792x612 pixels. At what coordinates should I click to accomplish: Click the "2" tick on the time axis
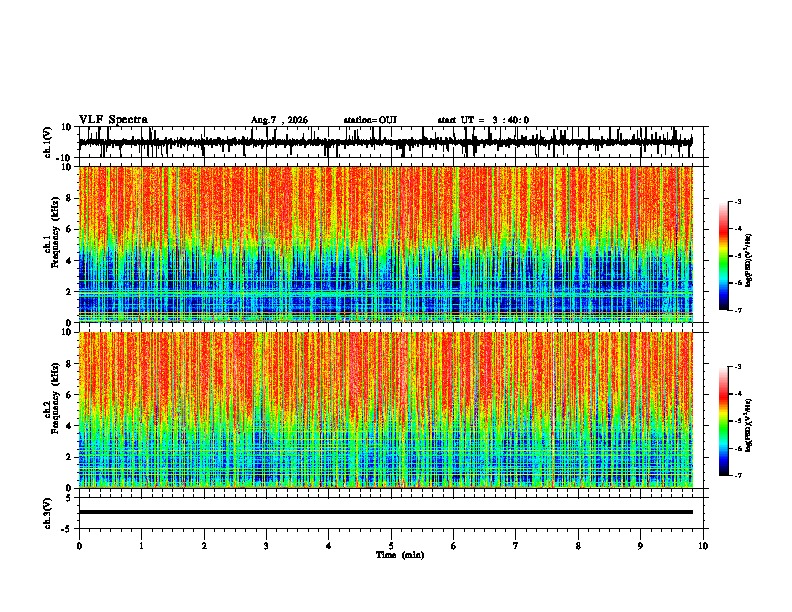204,546
